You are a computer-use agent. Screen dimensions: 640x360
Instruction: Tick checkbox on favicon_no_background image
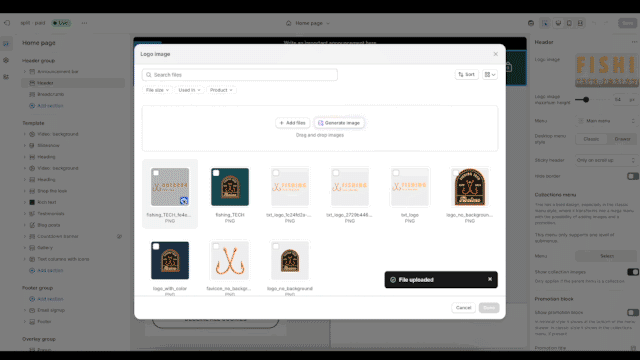point(216,247)
